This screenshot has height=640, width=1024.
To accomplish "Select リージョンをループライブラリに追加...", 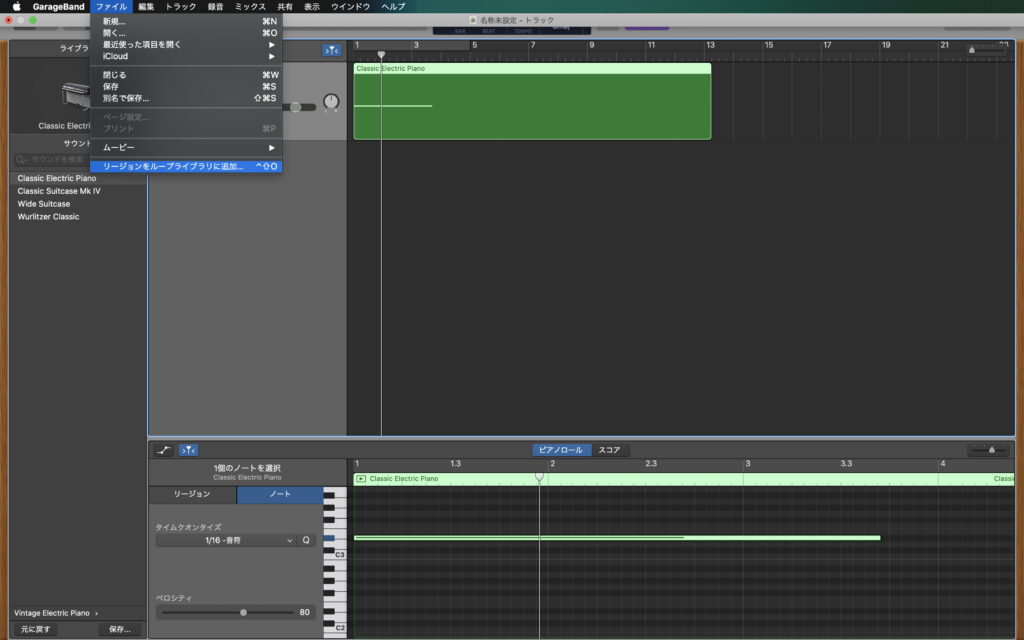I will click(x=186, y=167).
